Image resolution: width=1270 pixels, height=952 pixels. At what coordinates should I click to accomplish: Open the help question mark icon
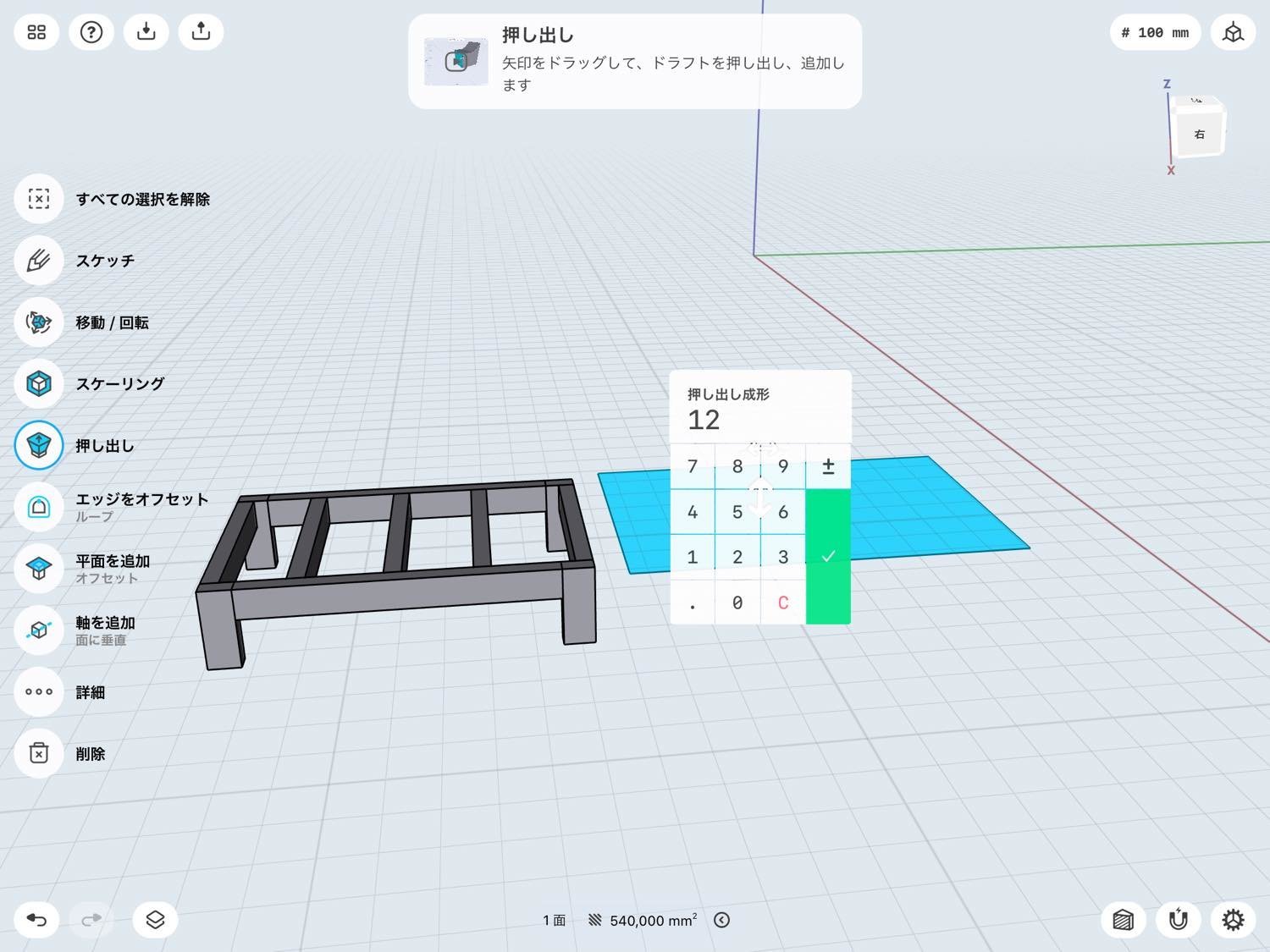[x=91, y=32]
